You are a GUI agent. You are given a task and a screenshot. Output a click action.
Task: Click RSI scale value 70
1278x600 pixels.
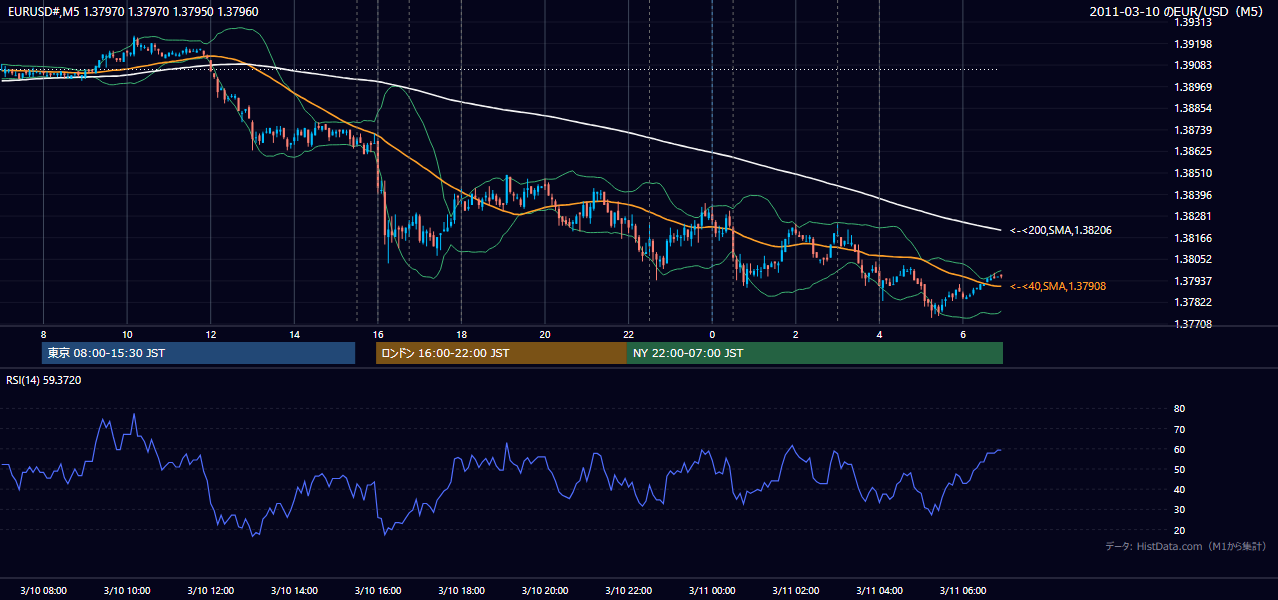1180,429
